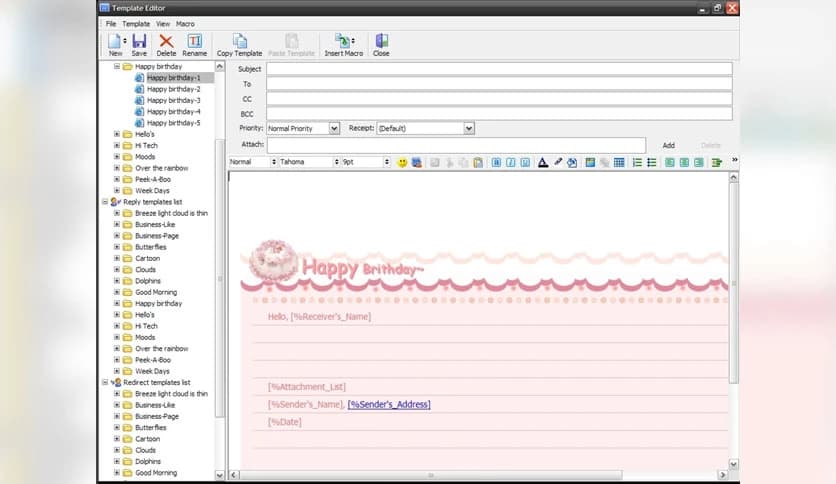Click the red Delete toolbar icon
This screenshot has height=484, width=836.
(166, 41)
